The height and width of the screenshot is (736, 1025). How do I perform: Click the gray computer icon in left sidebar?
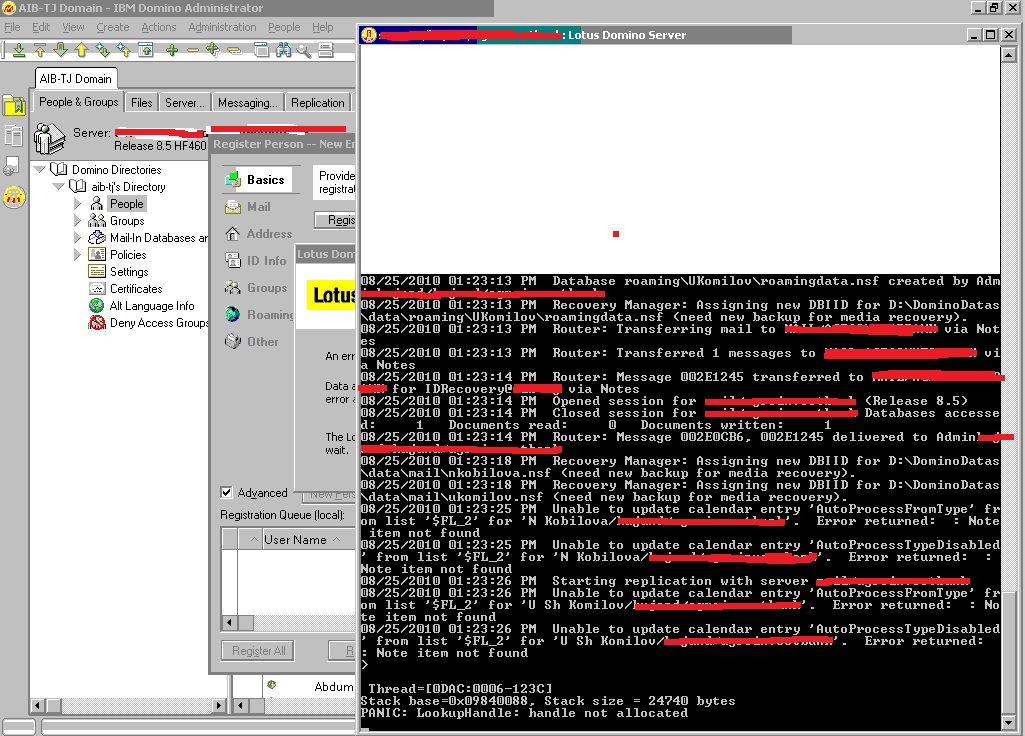(x=11, y=167)
